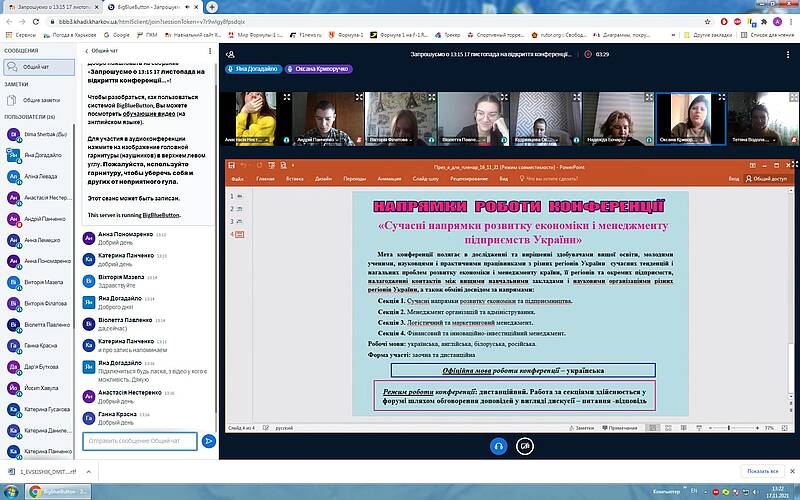Click the headphones listen-only audio button
Viewport: 800px width, 500px height.
coord(498,446)
